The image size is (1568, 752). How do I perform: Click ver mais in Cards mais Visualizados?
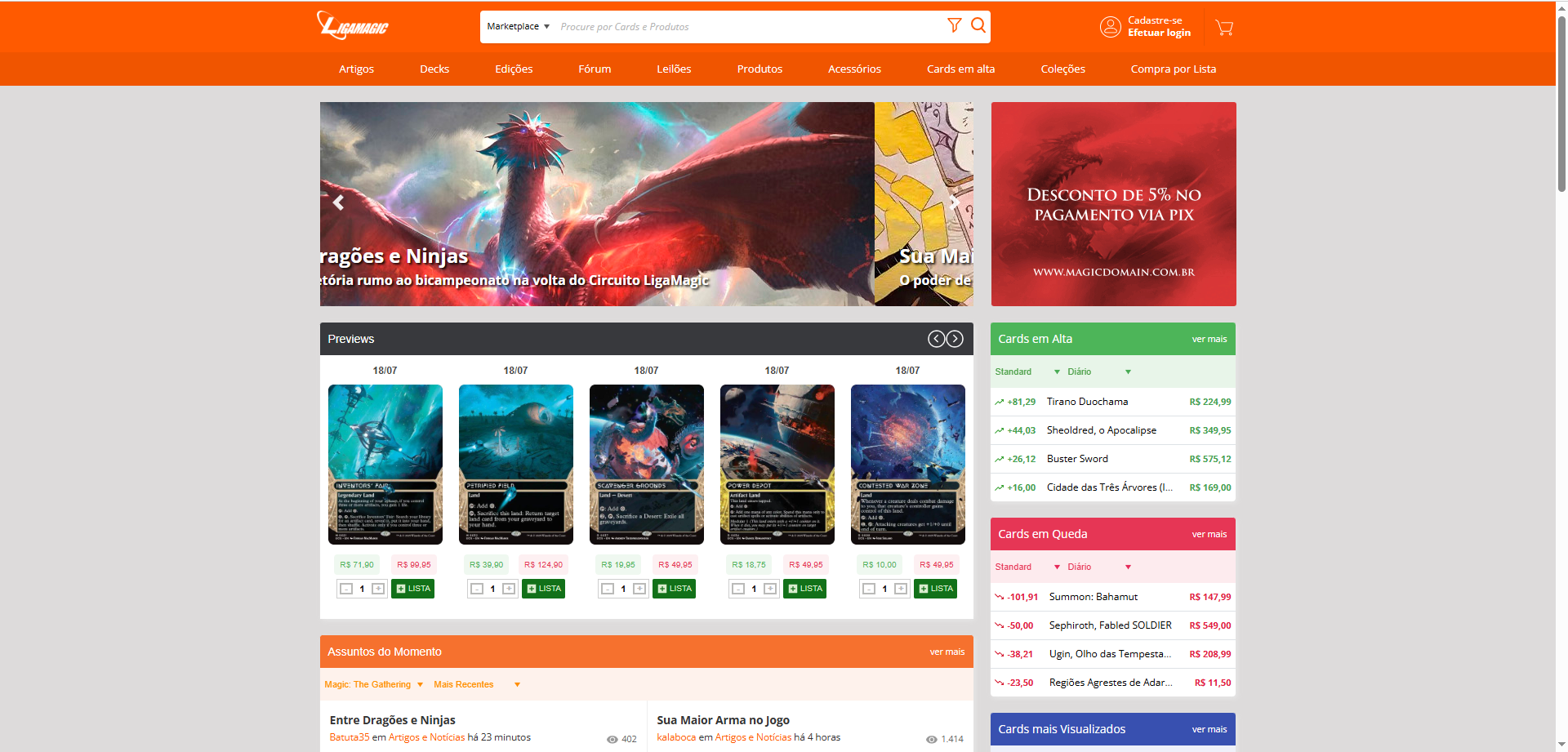[1209, 729]
